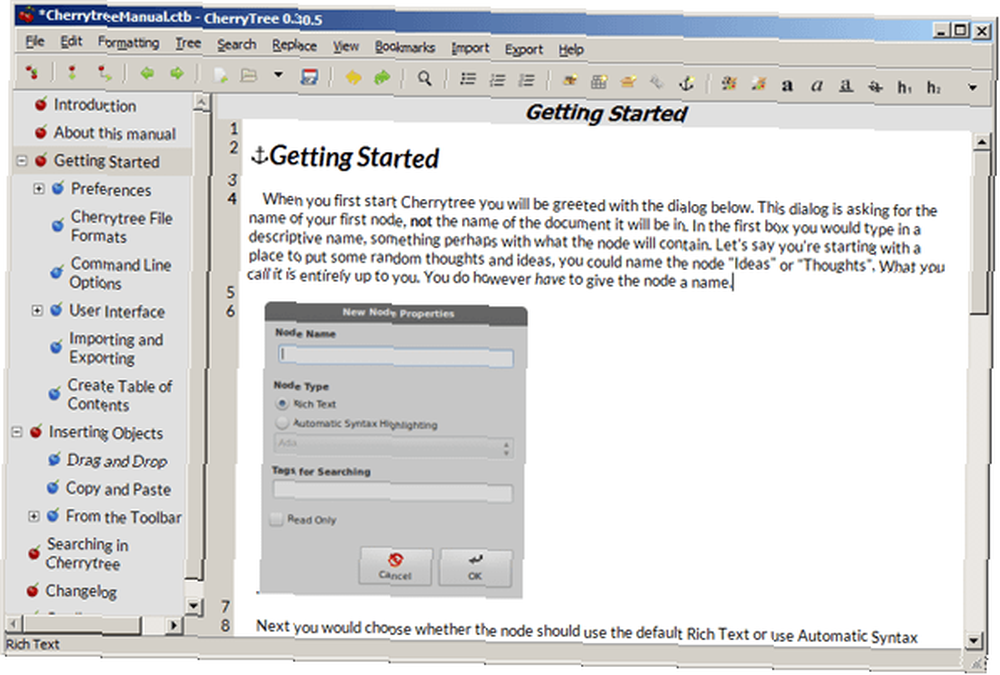Expand the User Interface node

click(37, 311)
